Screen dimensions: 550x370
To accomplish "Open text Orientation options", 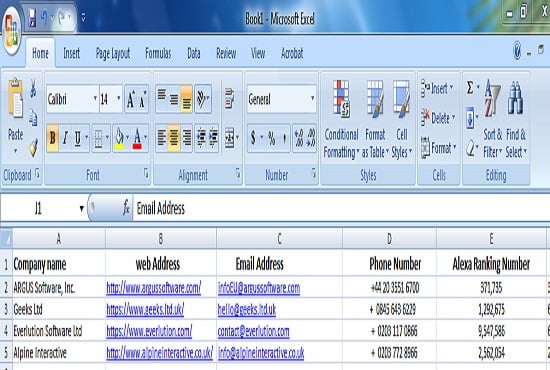I will click(202, 99).
